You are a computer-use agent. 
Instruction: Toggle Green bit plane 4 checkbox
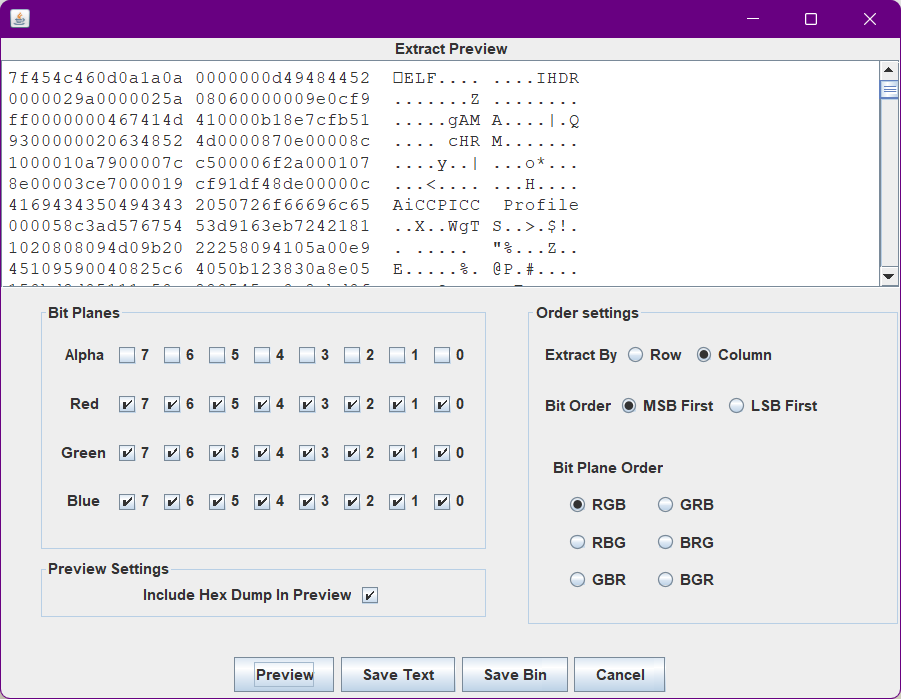pos(262,453)
